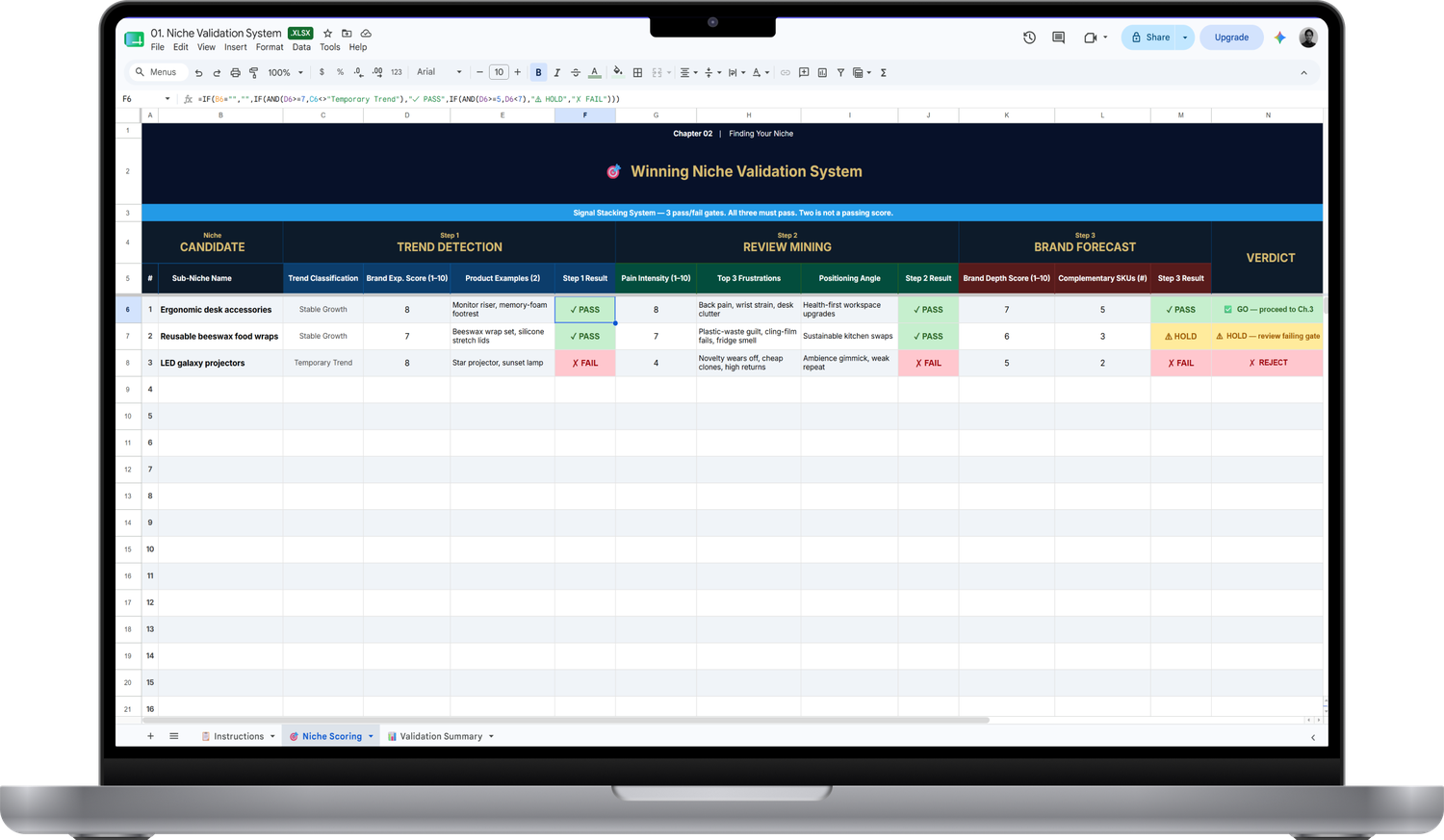Viewport: 1444px width, 840px height.
Task: Open the Tools menu
Action: pyautogui.click(x=330, y=47)
